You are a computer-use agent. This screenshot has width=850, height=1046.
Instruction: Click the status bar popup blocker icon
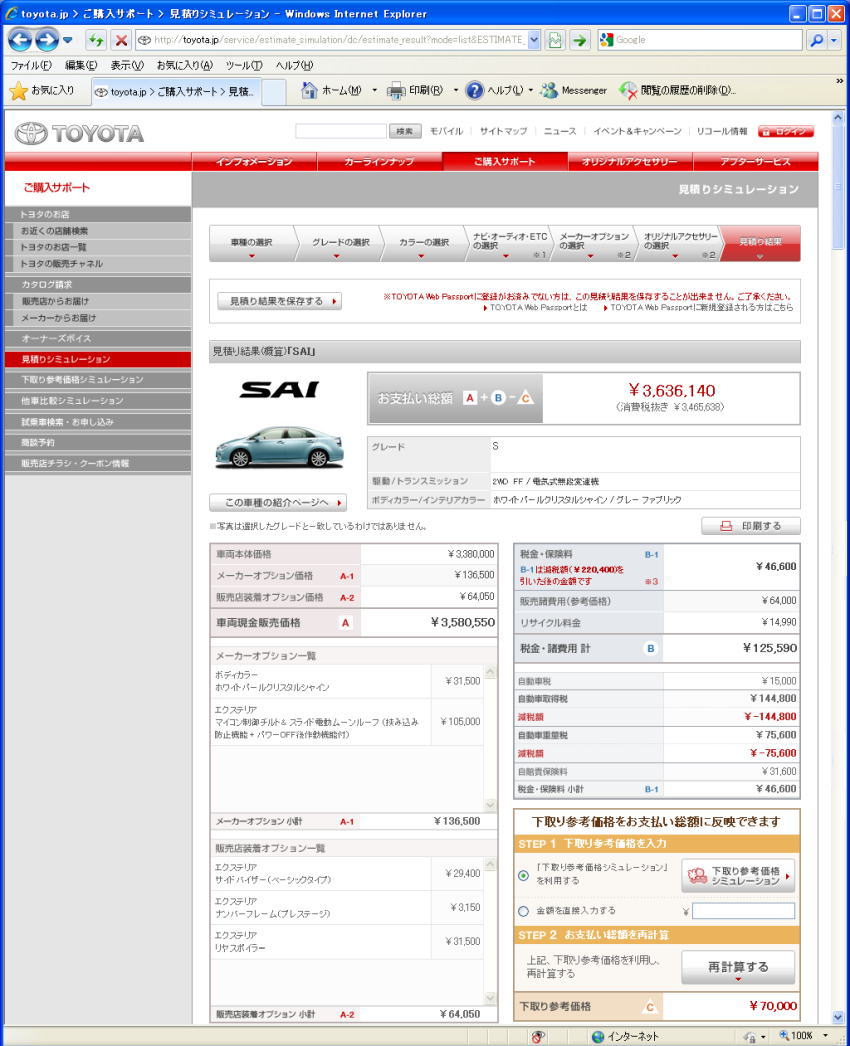tap(538, 1036)
